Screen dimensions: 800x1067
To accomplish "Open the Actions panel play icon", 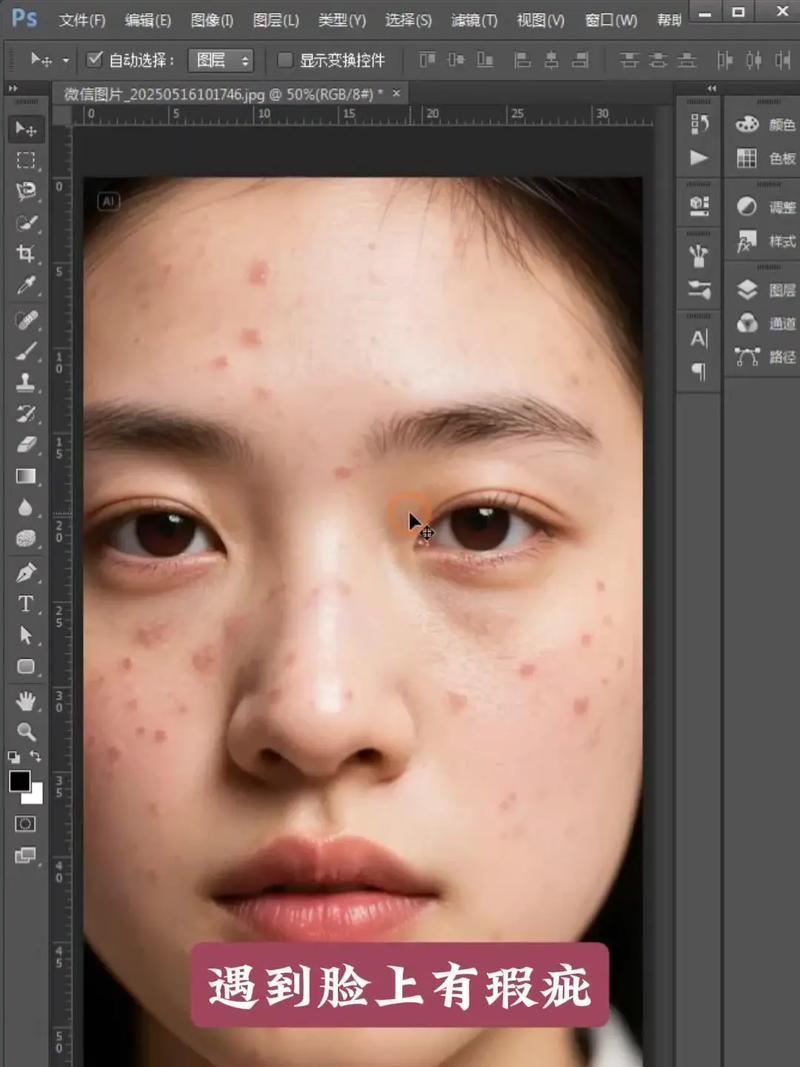I will point(699,158).
